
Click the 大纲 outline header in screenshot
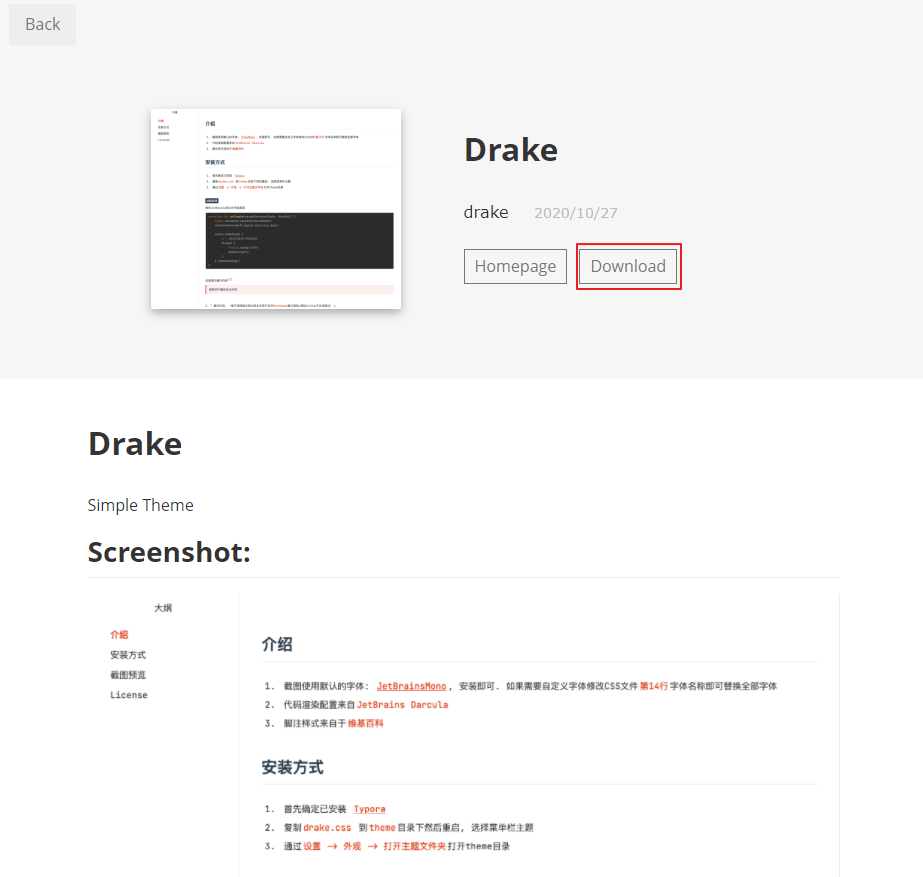[x=163, y=608]
